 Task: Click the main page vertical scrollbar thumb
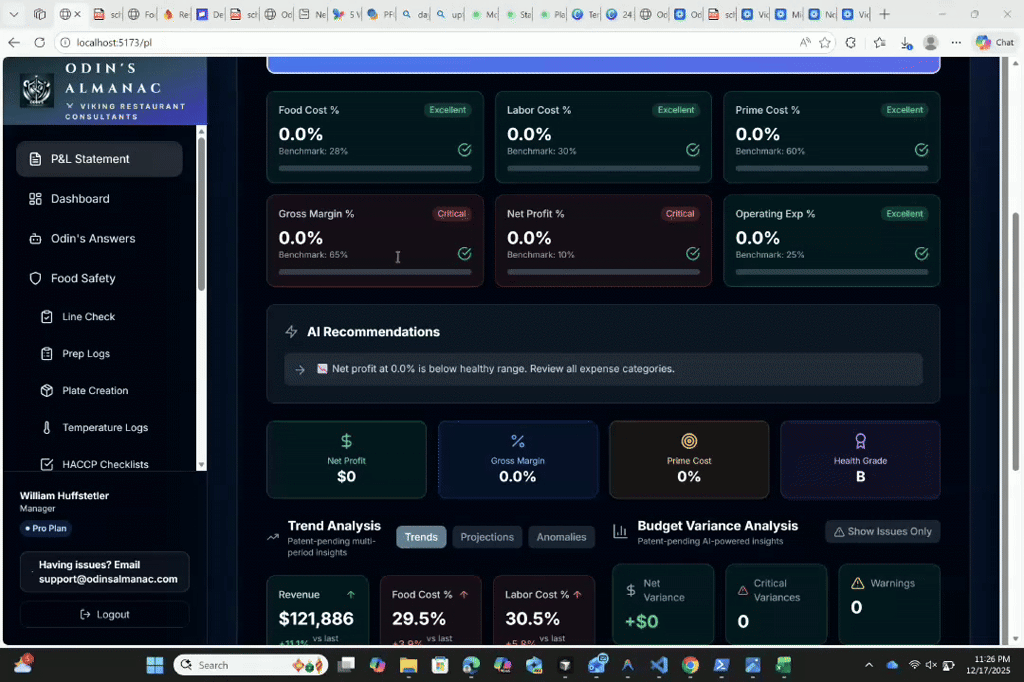click(x=1015, y=341)
